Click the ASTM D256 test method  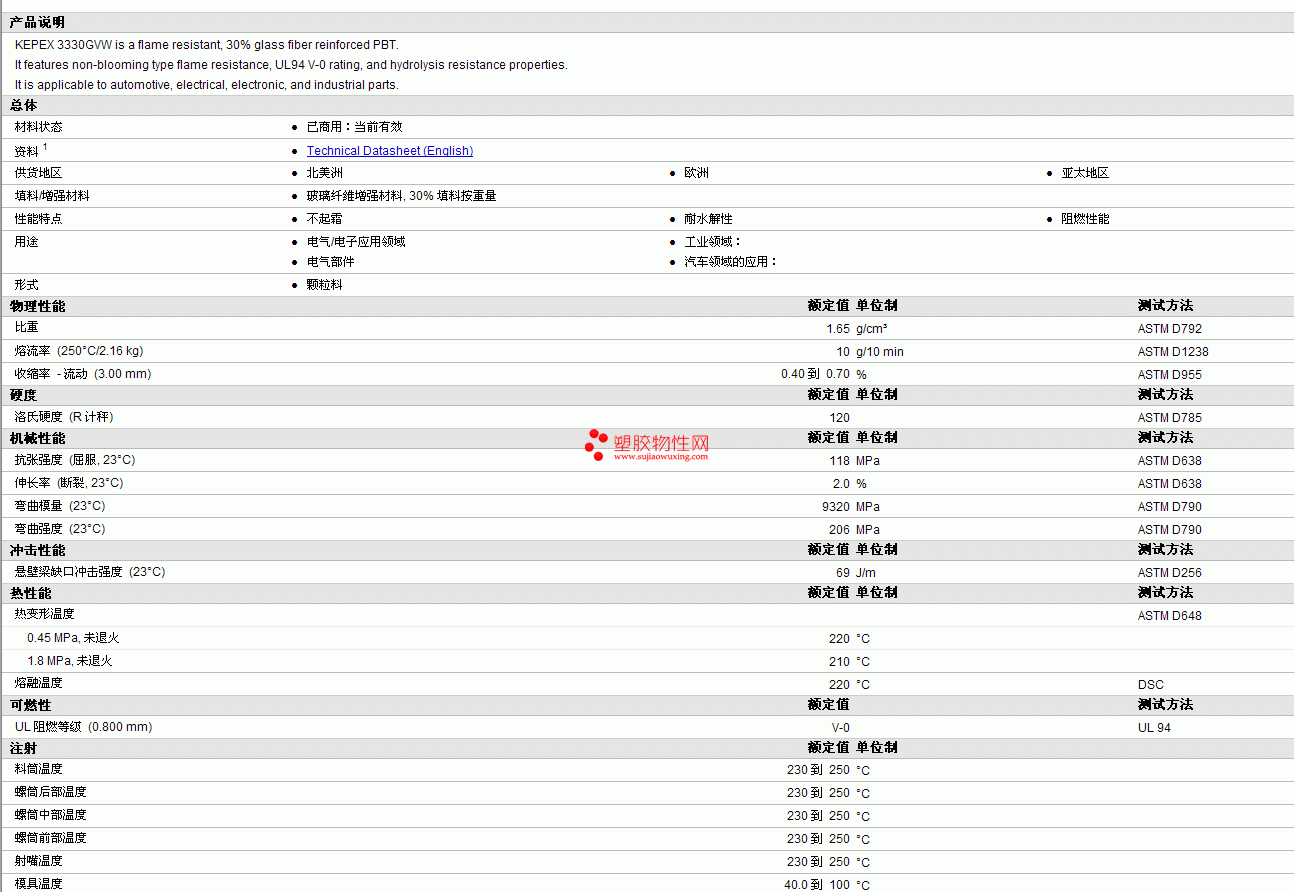(x=1170, y=573)
